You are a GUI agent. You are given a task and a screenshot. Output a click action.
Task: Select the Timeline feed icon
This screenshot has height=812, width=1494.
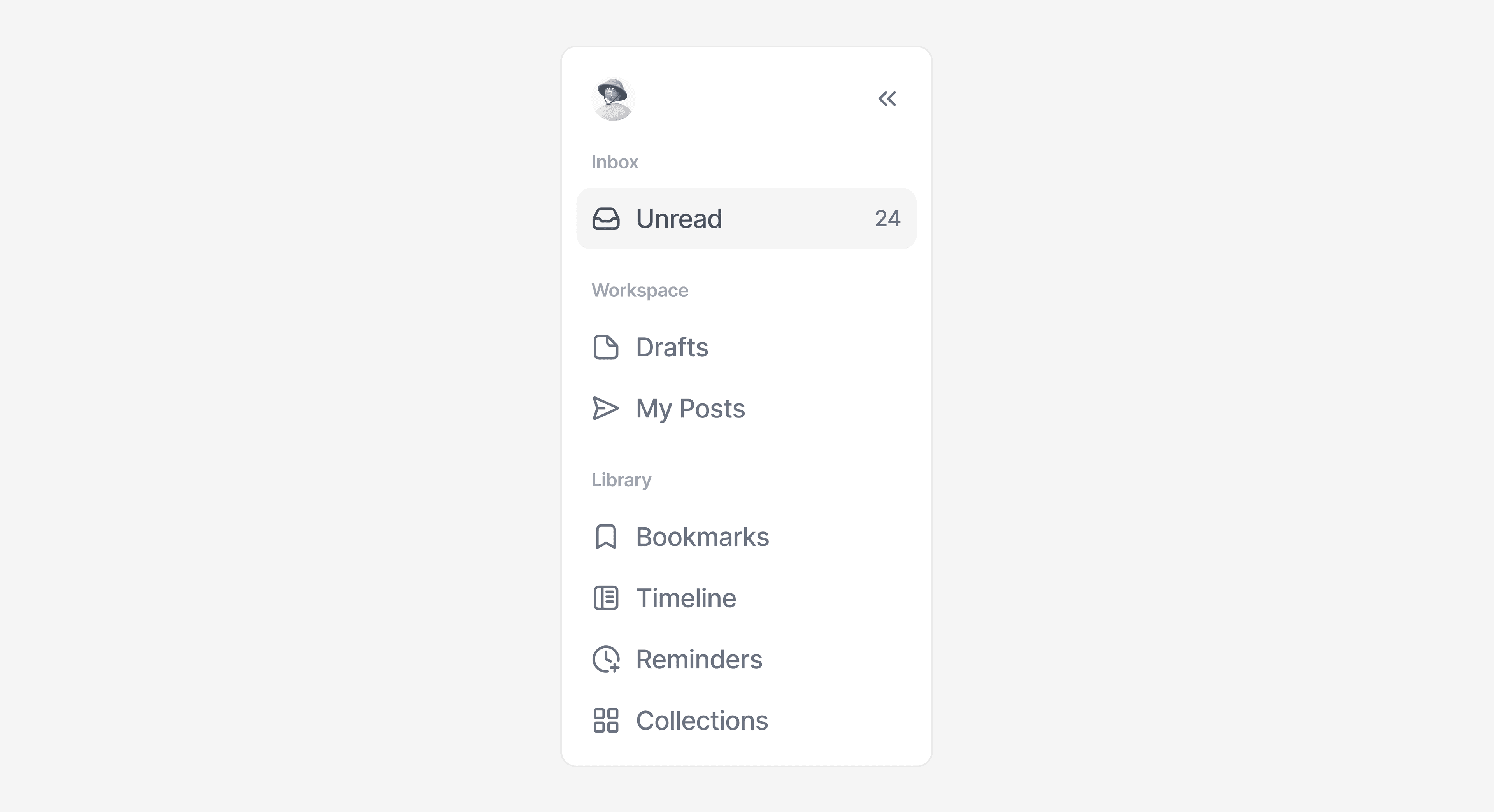(605, 598)
